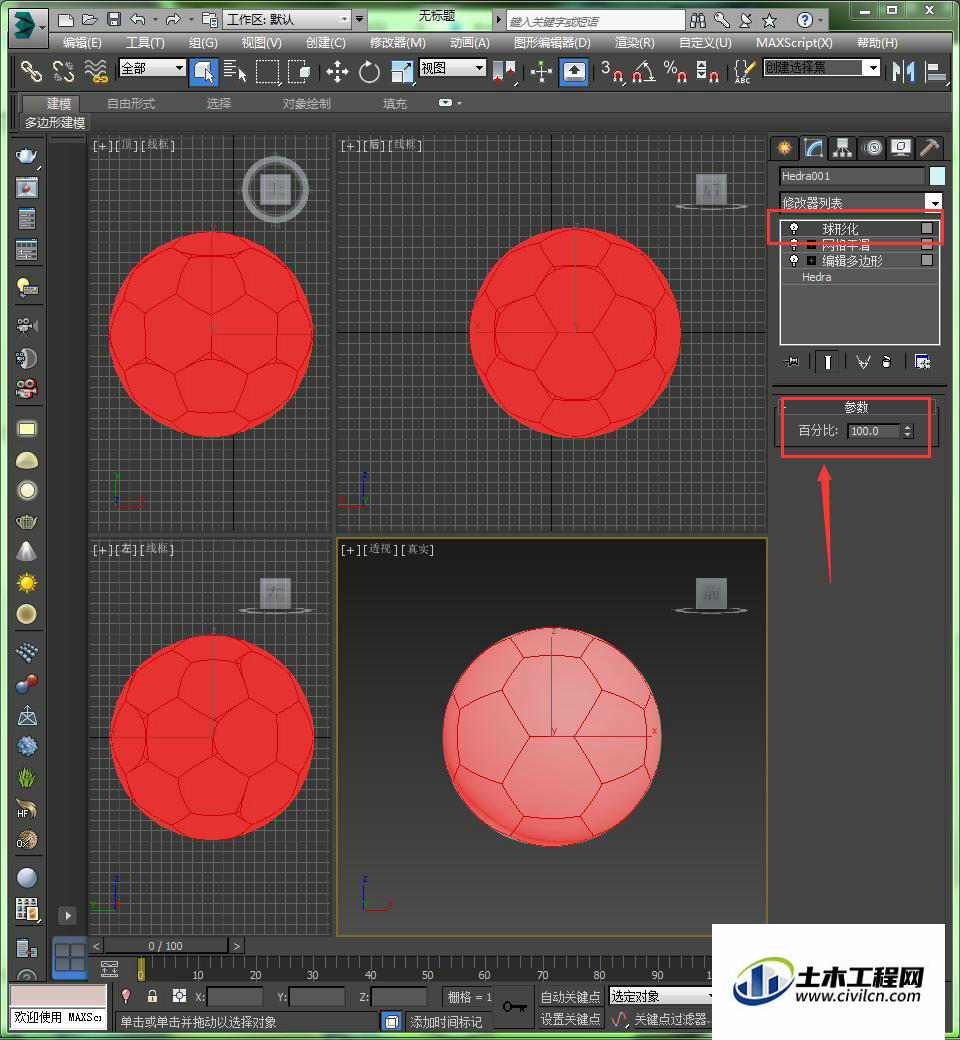
Task: Collapse the 参数 rollout header
Action: click(856, 407)
